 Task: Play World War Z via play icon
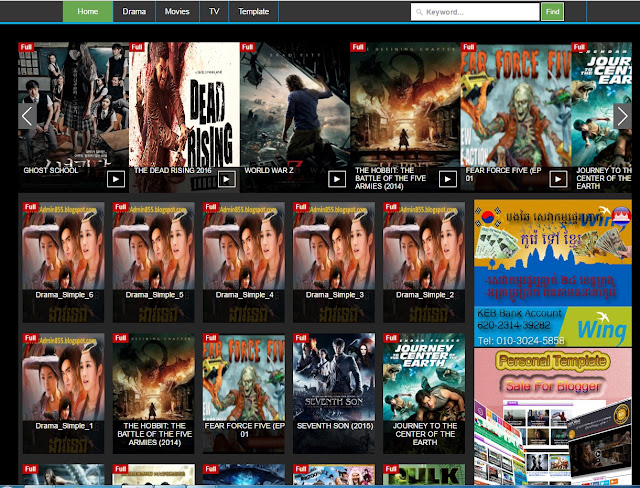337,179
